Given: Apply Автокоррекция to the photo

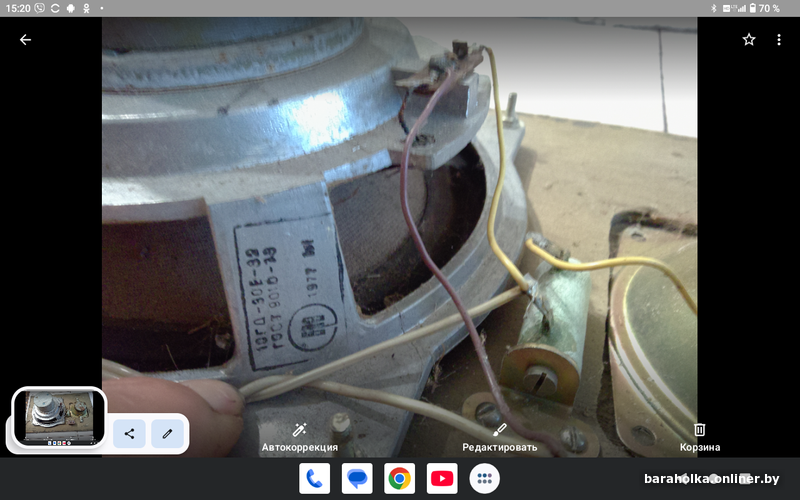Looking at the screenshot, I should 299,438.
